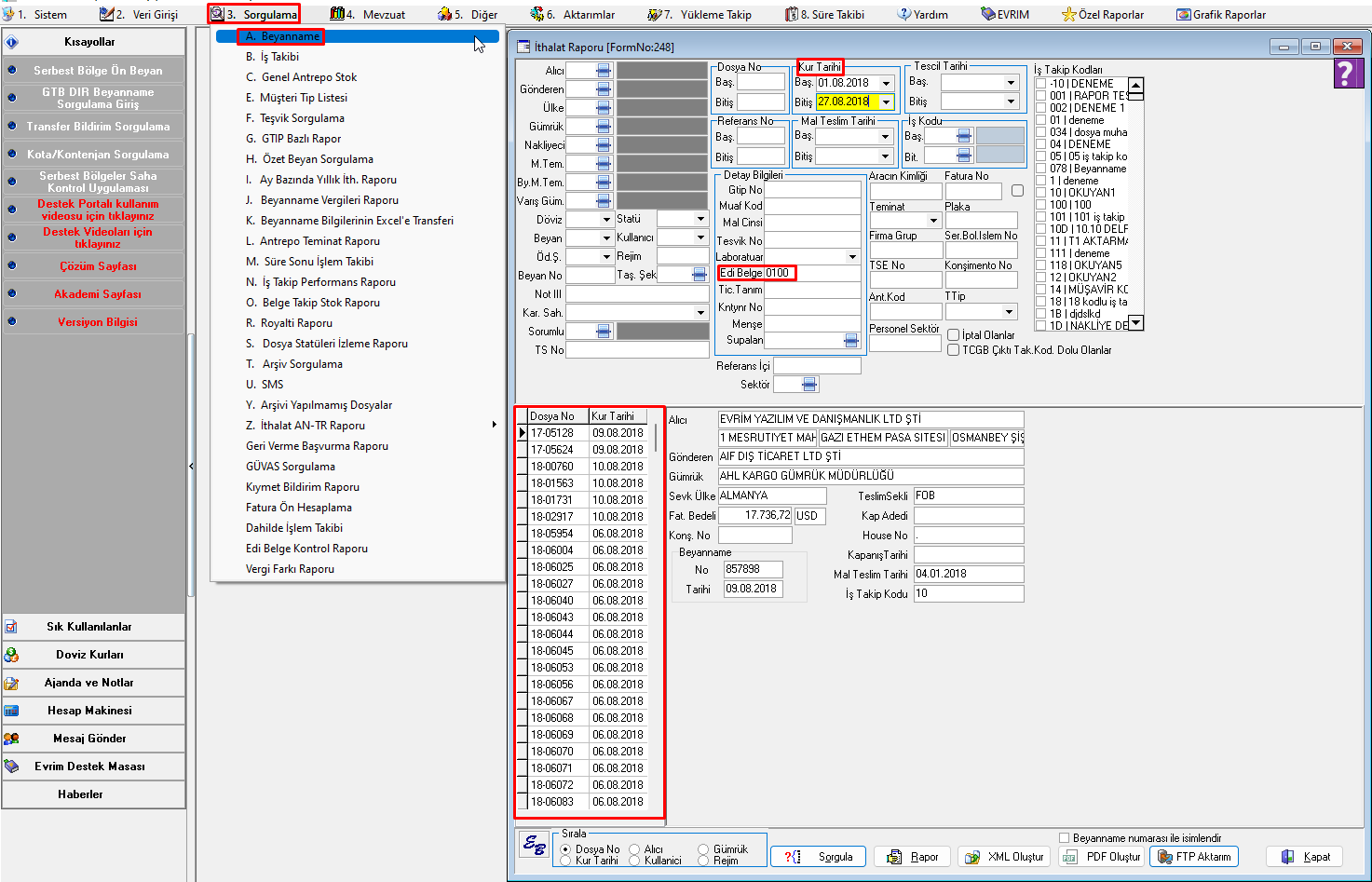The height and width of the screenshot is (882, 1372).
Task: Click the Dosya No column header
Action: click(558, 416)
